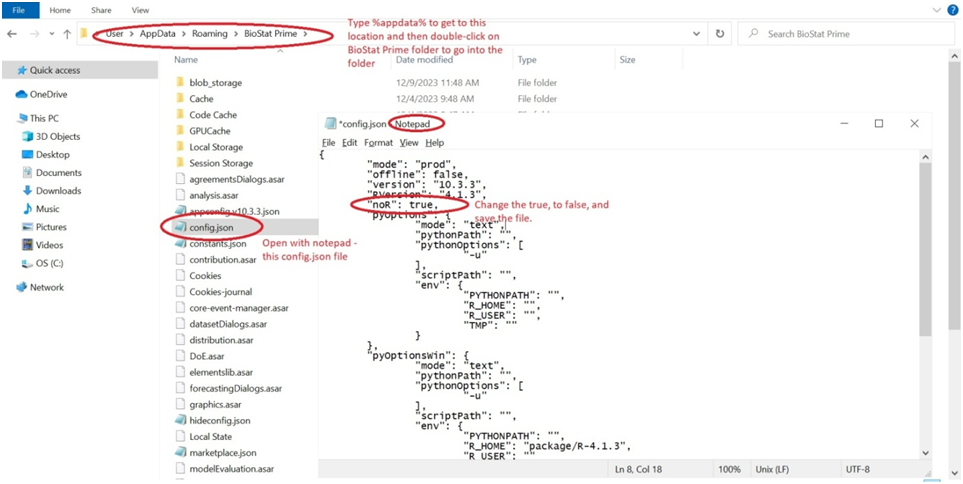Sort files by Name column header

pyautogui.click(x=186, y=60)
